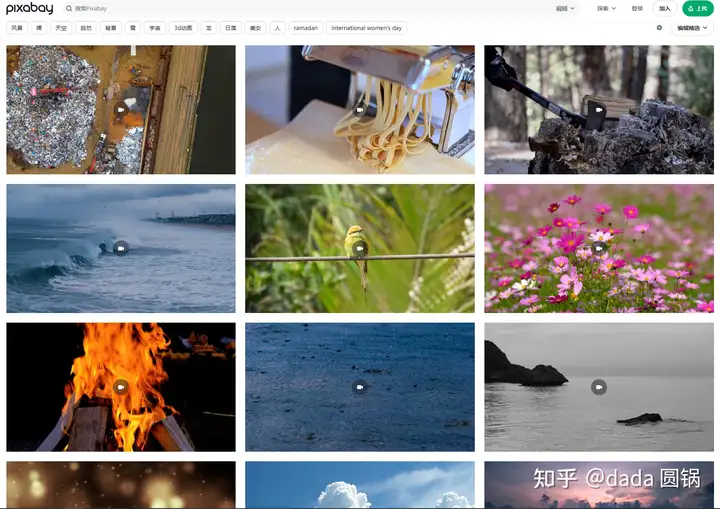Viewport: 720px width, 509px height.
Task: Open the 编辑精选 sort dropdown
Action: [x=692, y=28]
